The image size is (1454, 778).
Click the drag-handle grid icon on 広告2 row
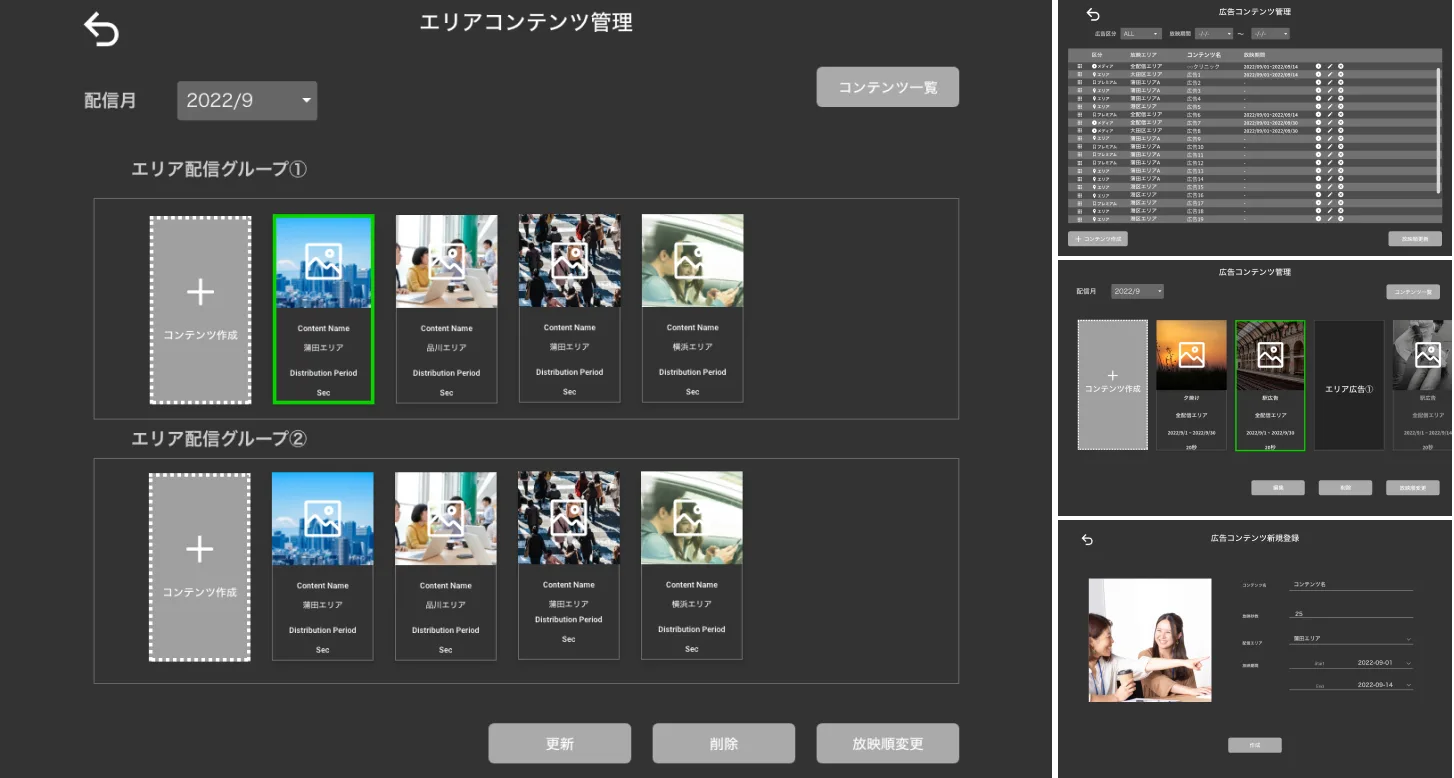coord(1079,82)
